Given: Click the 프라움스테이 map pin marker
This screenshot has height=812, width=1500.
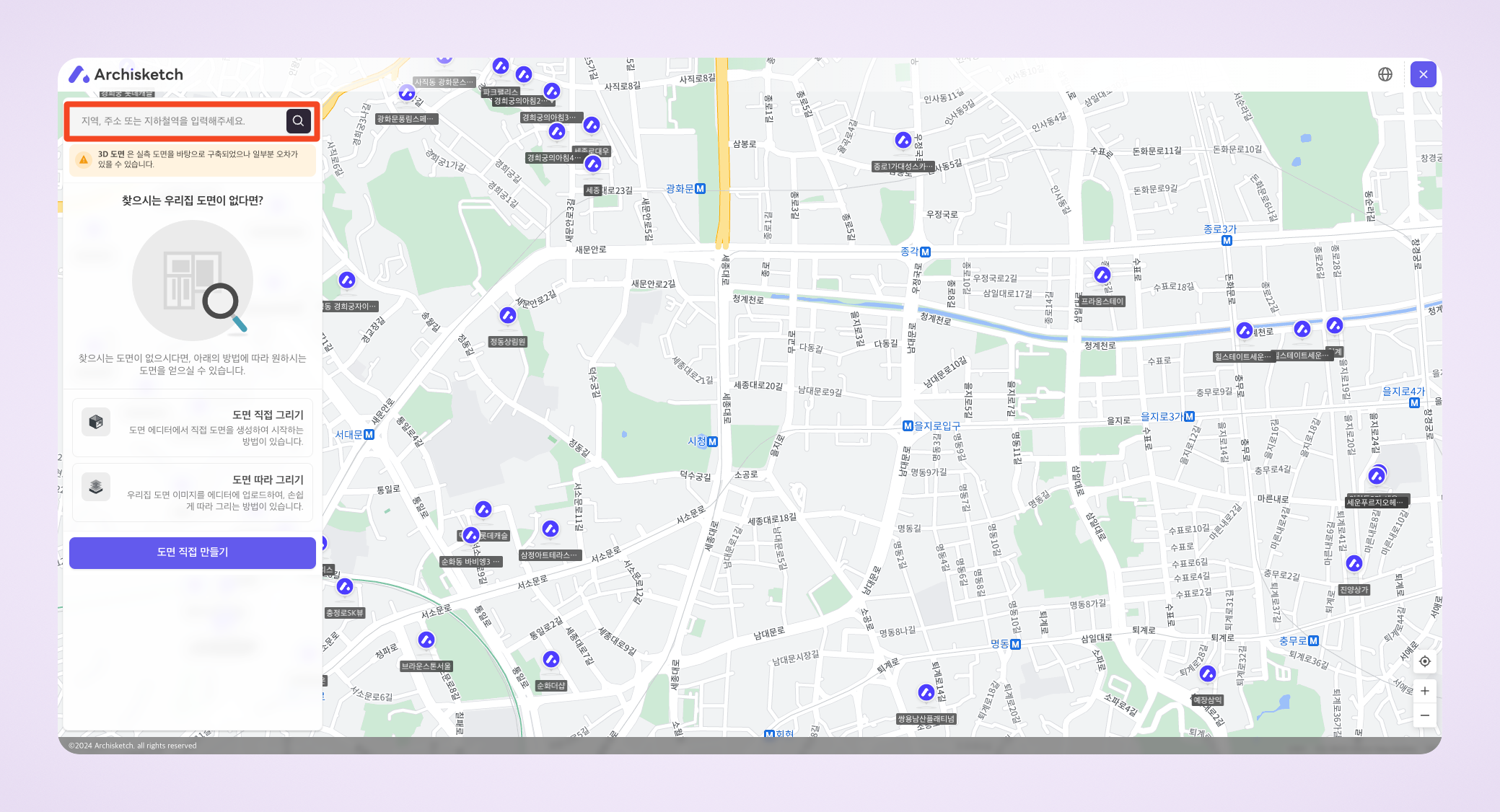Looking at the screenshot, I should tap(1102, 275).
